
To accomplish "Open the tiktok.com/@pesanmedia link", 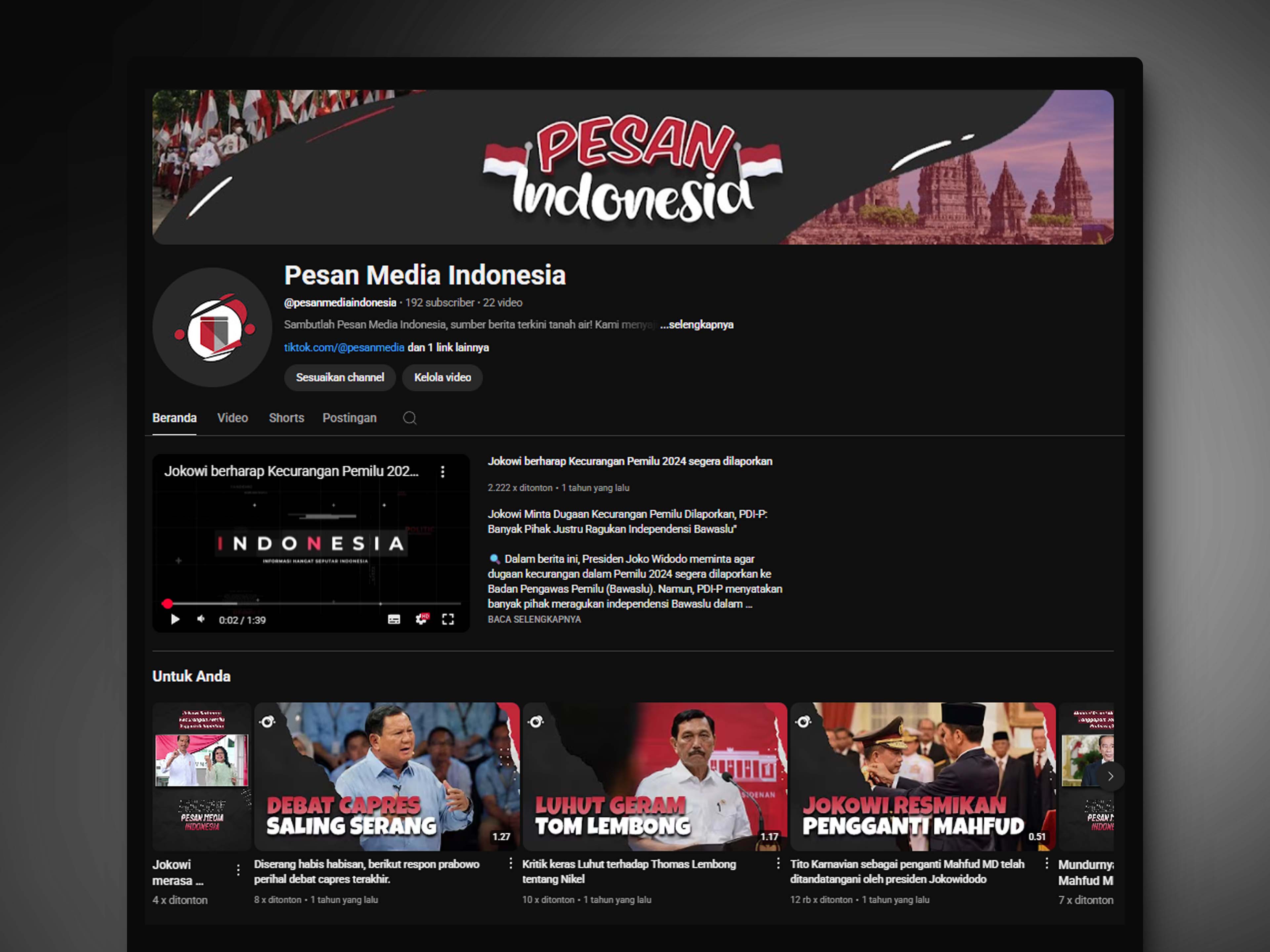I will click(x=344, y=347).
